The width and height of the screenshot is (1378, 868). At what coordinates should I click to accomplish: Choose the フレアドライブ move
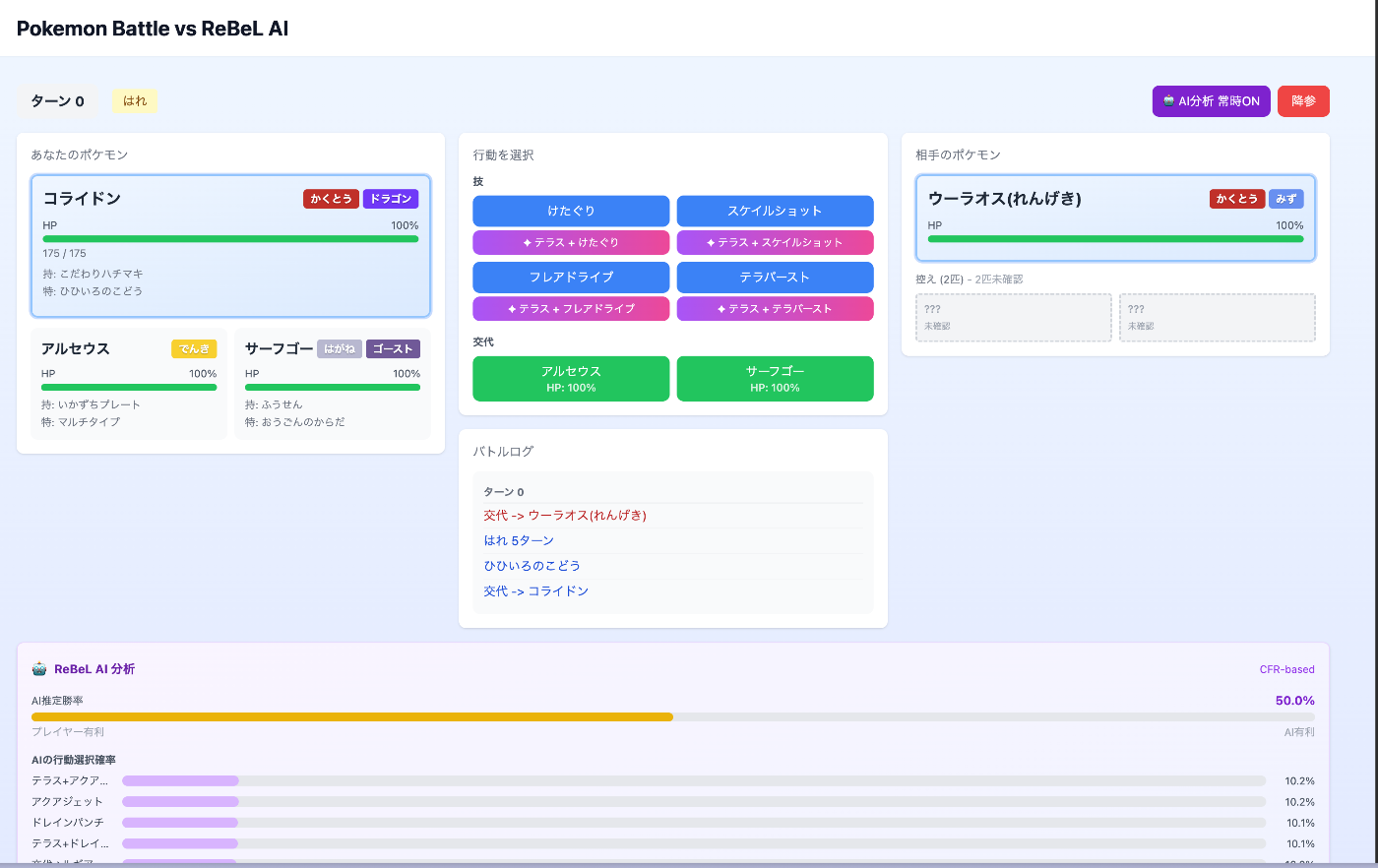571,278
